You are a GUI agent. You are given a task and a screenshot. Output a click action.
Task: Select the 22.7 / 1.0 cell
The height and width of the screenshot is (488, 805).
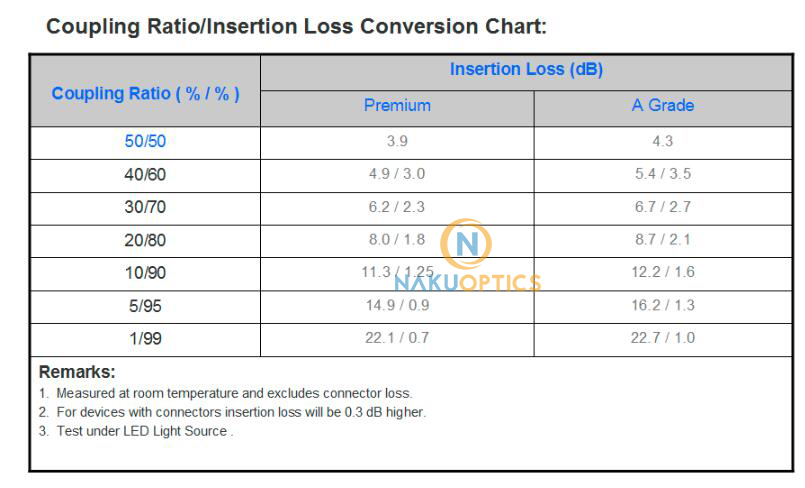point(663,340)
